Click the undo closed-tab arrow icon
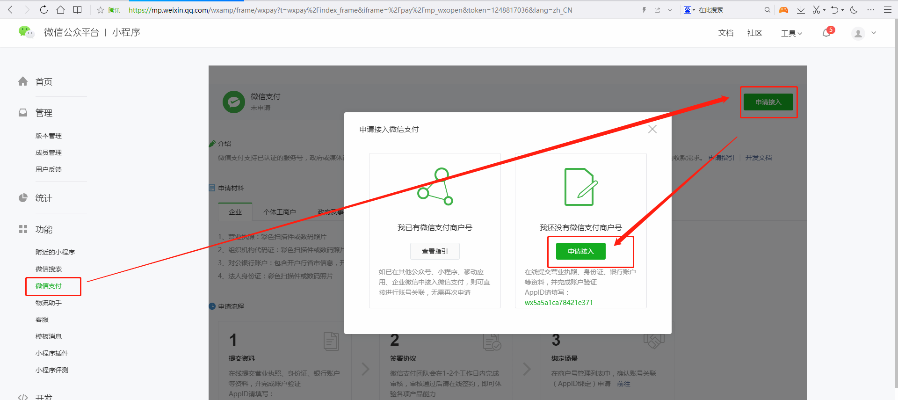 tap(834, 10)
